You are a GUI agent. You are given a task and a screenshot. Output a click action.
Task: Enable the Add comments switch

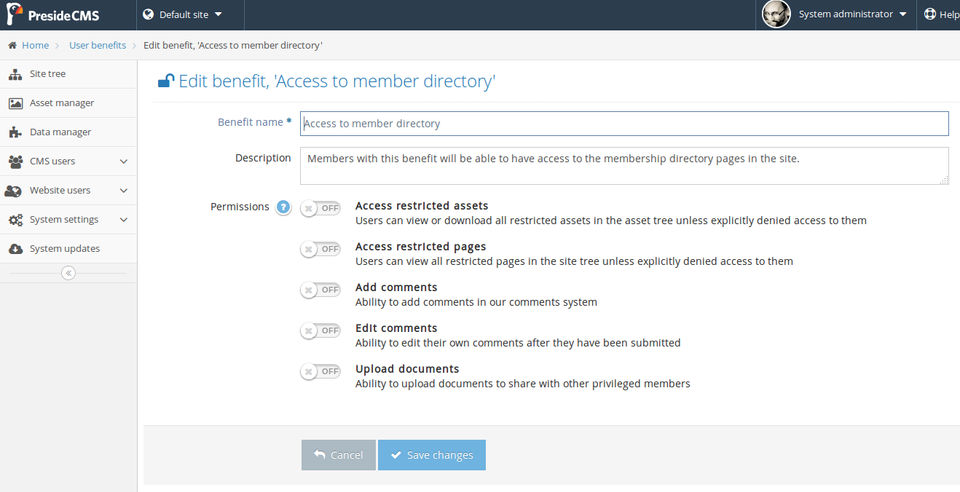pos(320,289)
